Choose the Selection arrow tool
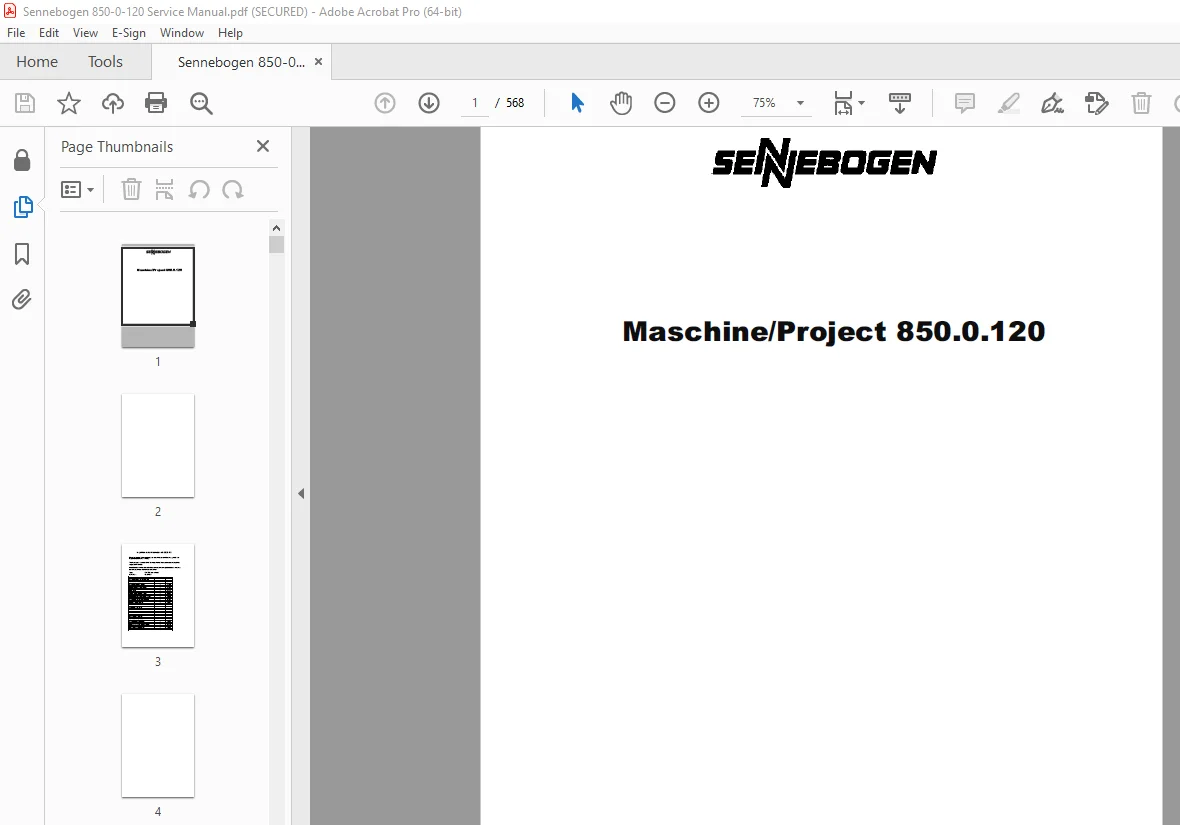 (x=577, y=103)
